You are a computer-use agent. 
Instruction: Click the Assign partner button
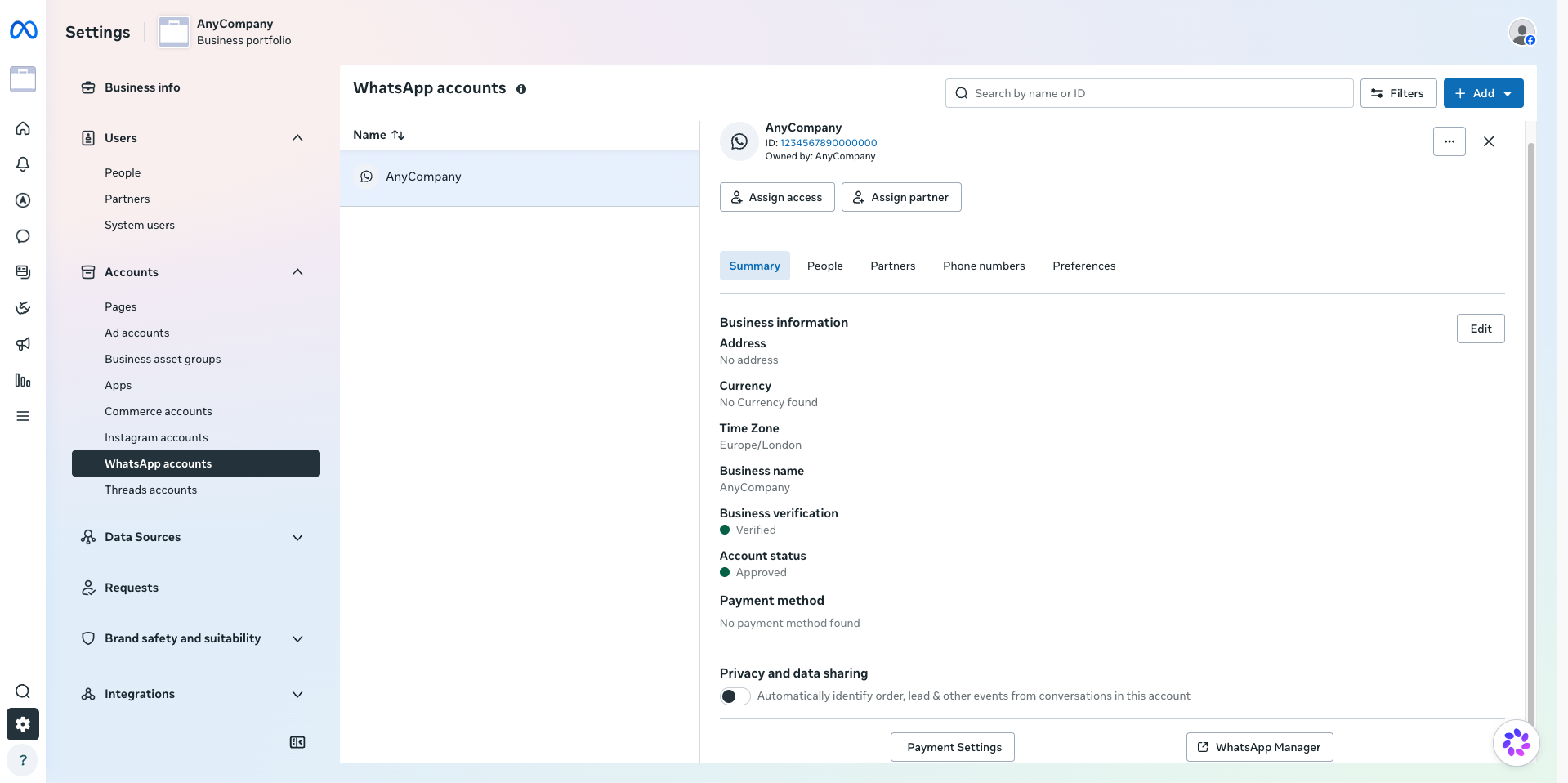click(x=901, y=197)
